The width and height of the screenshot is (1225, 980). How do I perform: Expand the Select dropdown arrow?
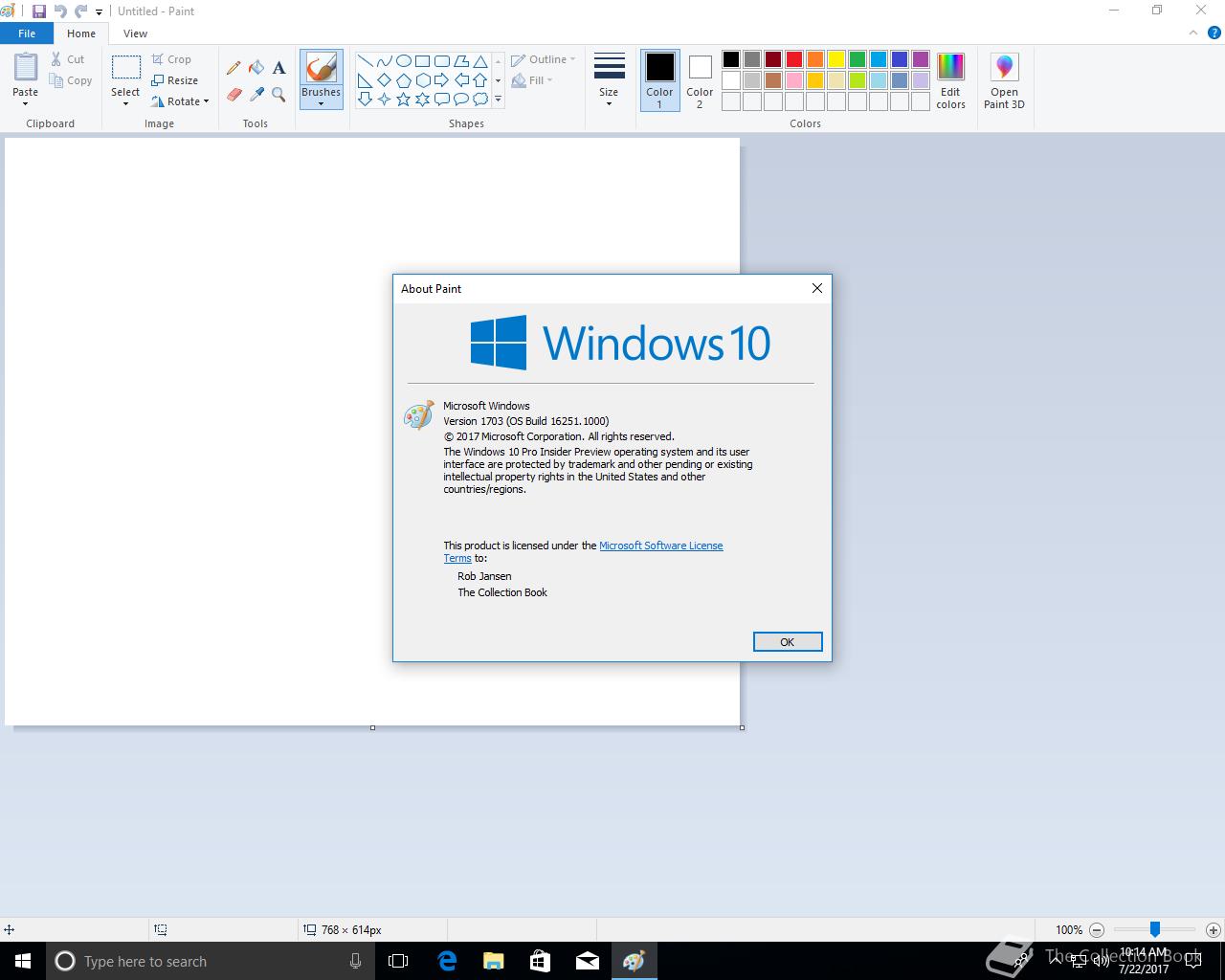point(125,103)
